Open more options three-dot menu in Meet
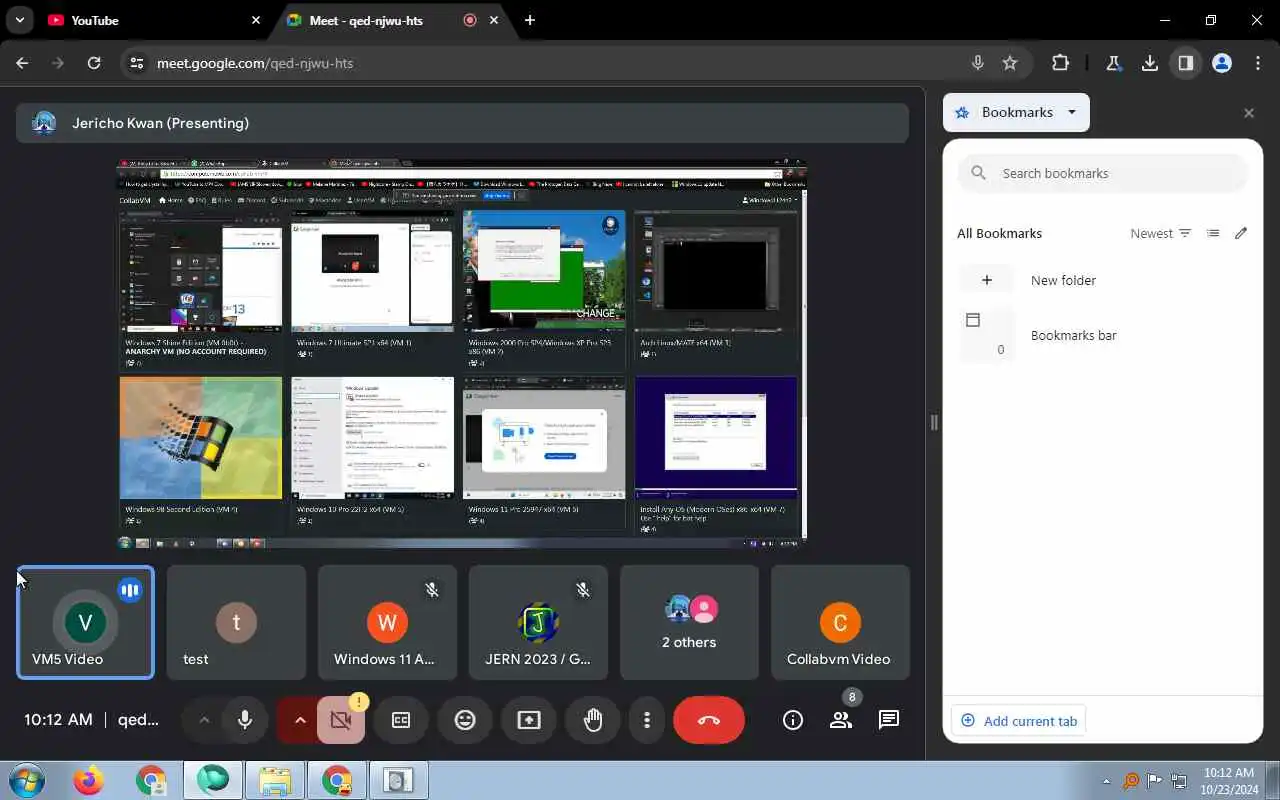Screen dimensions: 1280x800 (647, 720)
